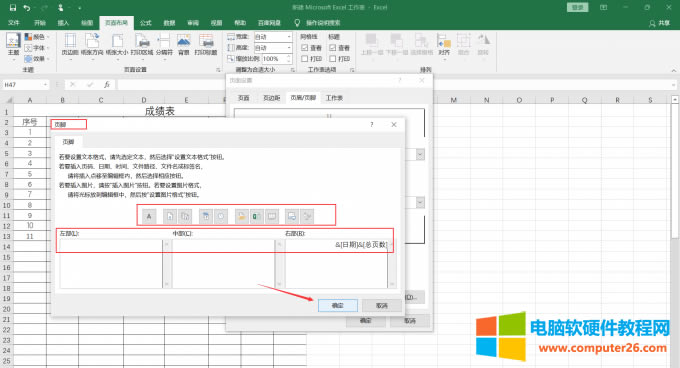Viewport: 680px width, 368px height.
Task: Toggle gridlines 查看 checkbox
Action: click(304, 48)
